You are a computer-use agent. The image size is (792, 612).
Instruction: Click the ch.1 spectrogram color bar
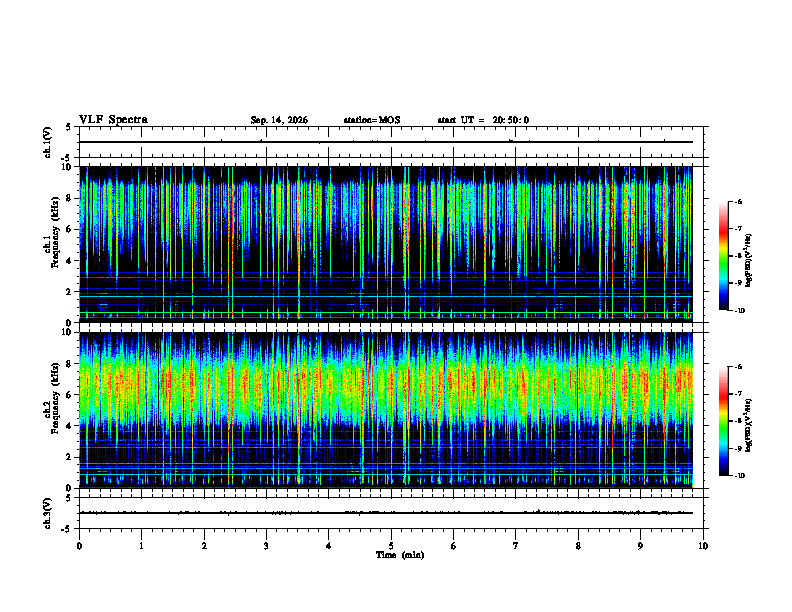[724, 256]
